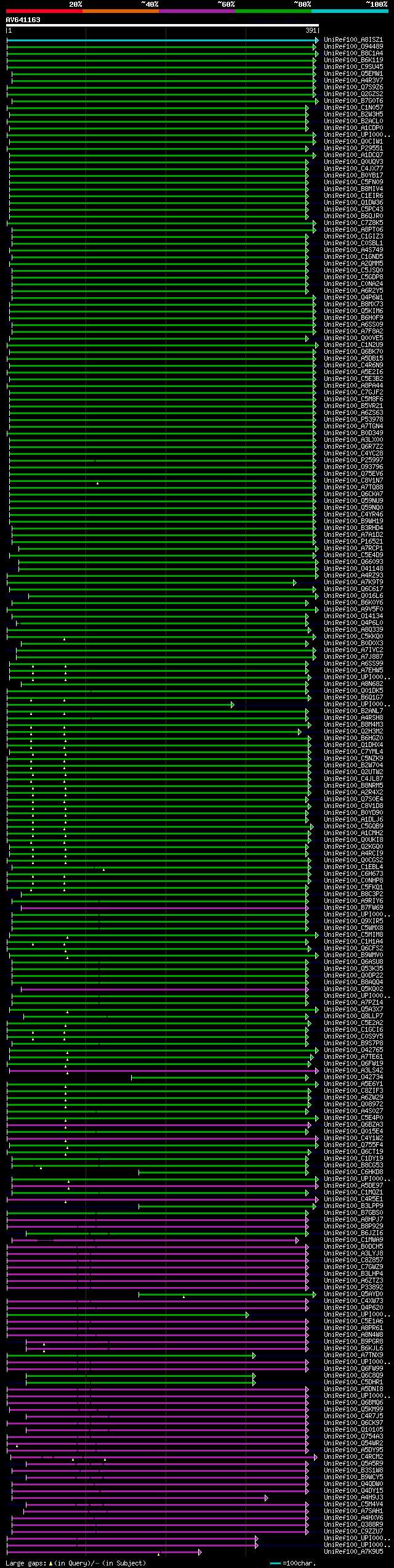Open hit UniRef100_A8ISZ1
394x1568 pixels.
353,40
